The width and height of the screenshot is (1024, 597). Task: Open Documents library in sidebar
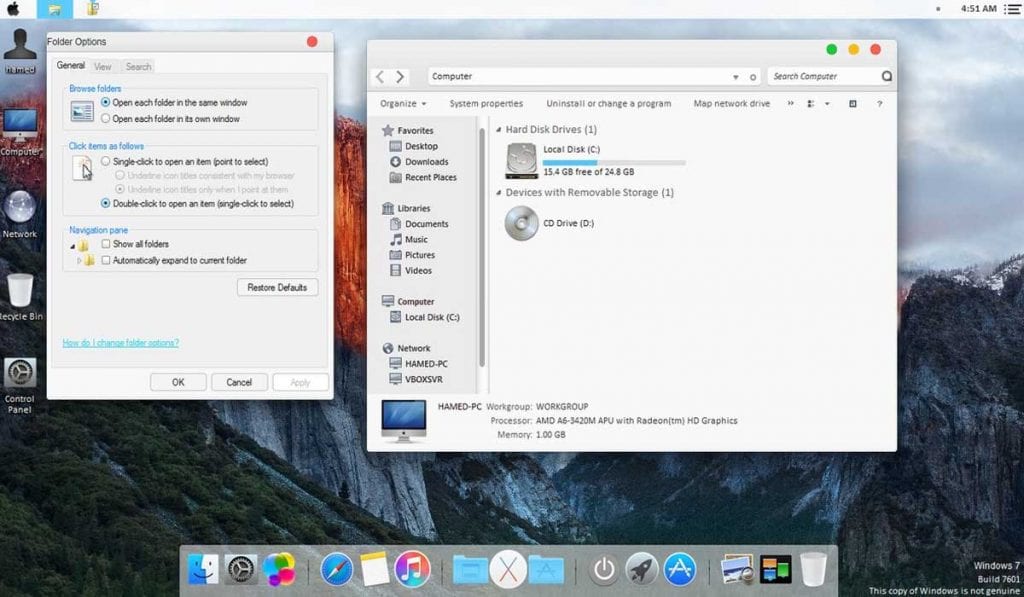tap(419, 224)
